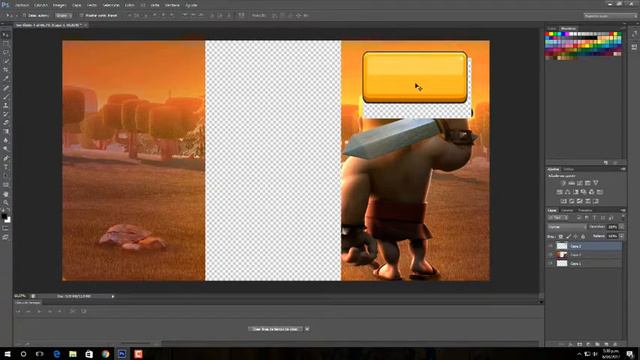Select the Eyedropper tool
The image size is (640, 360).
[6, 78]
